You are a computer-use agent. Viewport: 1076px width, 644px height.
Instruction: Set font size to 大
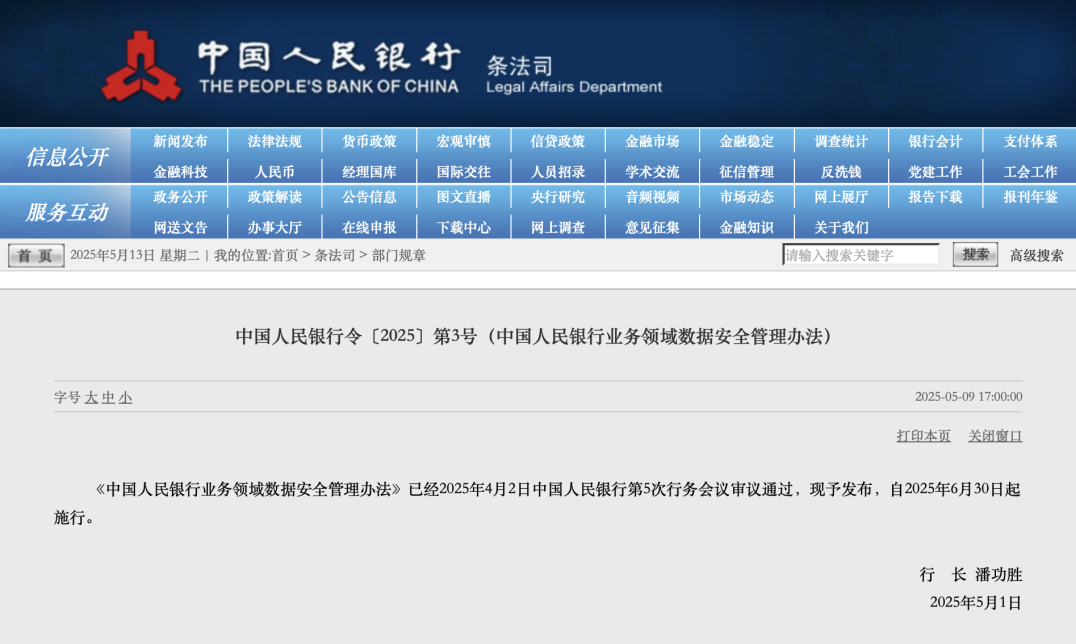(x=91, y=398)
